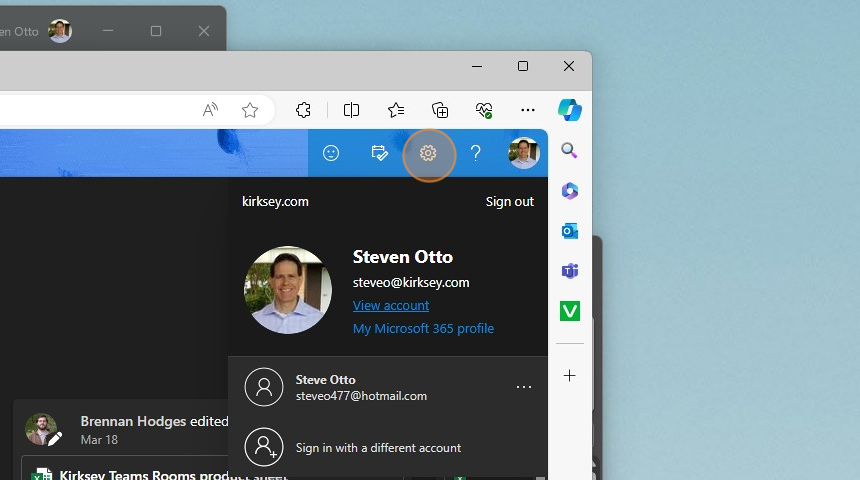
Task: Open the View account link
Action: [x=391, y=305]
